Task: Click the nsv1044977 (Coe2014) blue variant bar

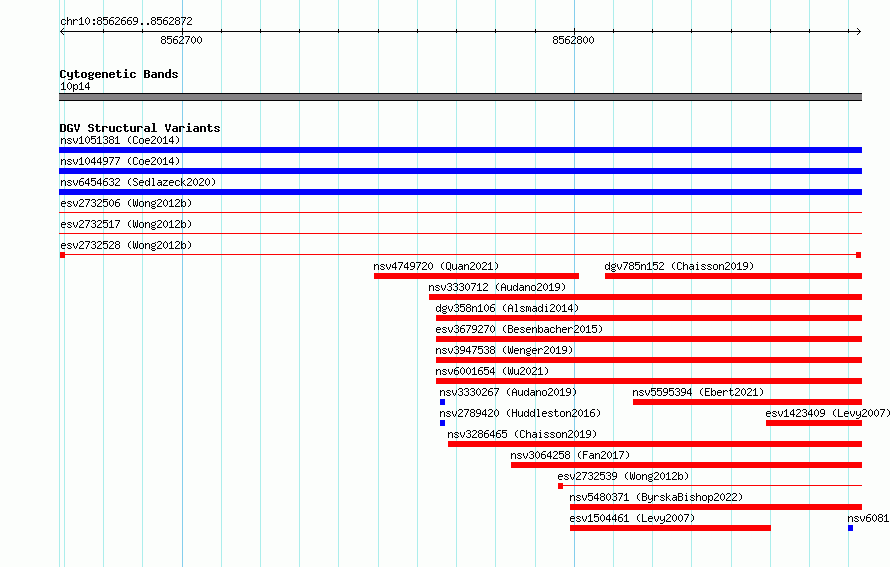Action: pyautogui.click(x=460, y=171)
